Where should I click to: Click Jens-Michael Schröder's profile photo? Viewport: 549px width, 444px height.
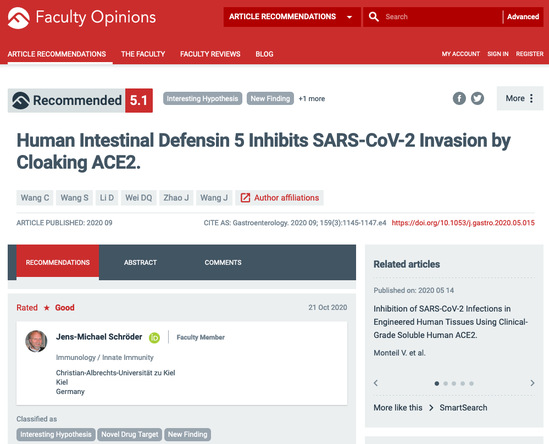point(36,341)
